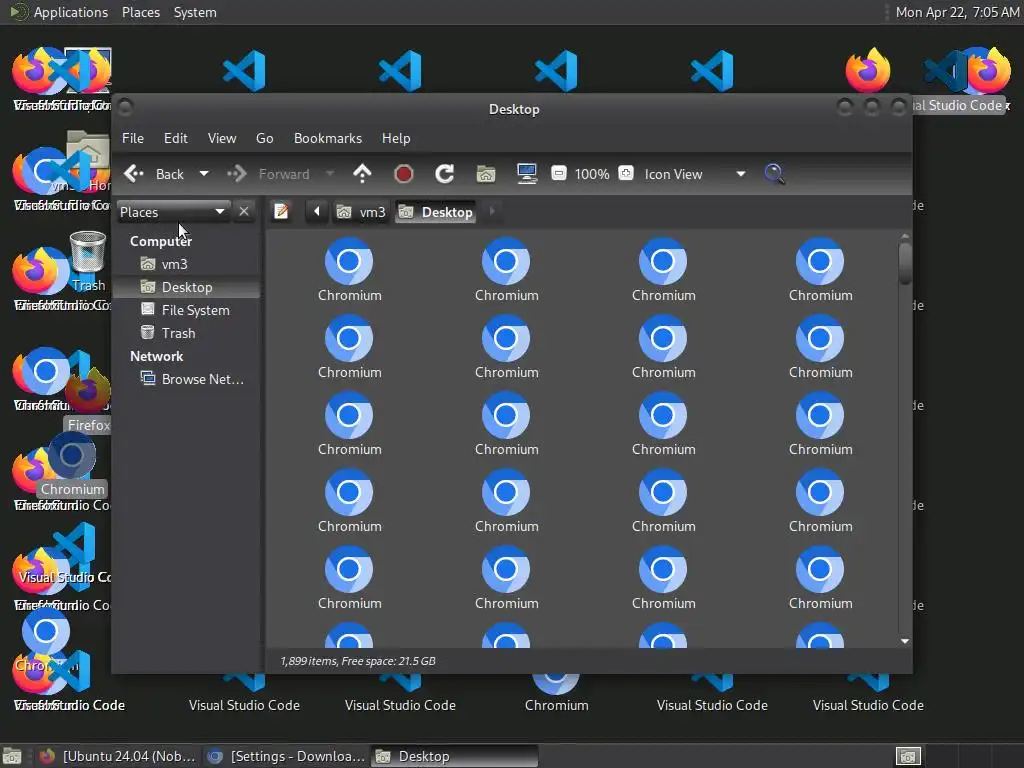Open the Back history dropdown arrow
The height and width of the screenshot is (768, 1024).
(204, 174)
